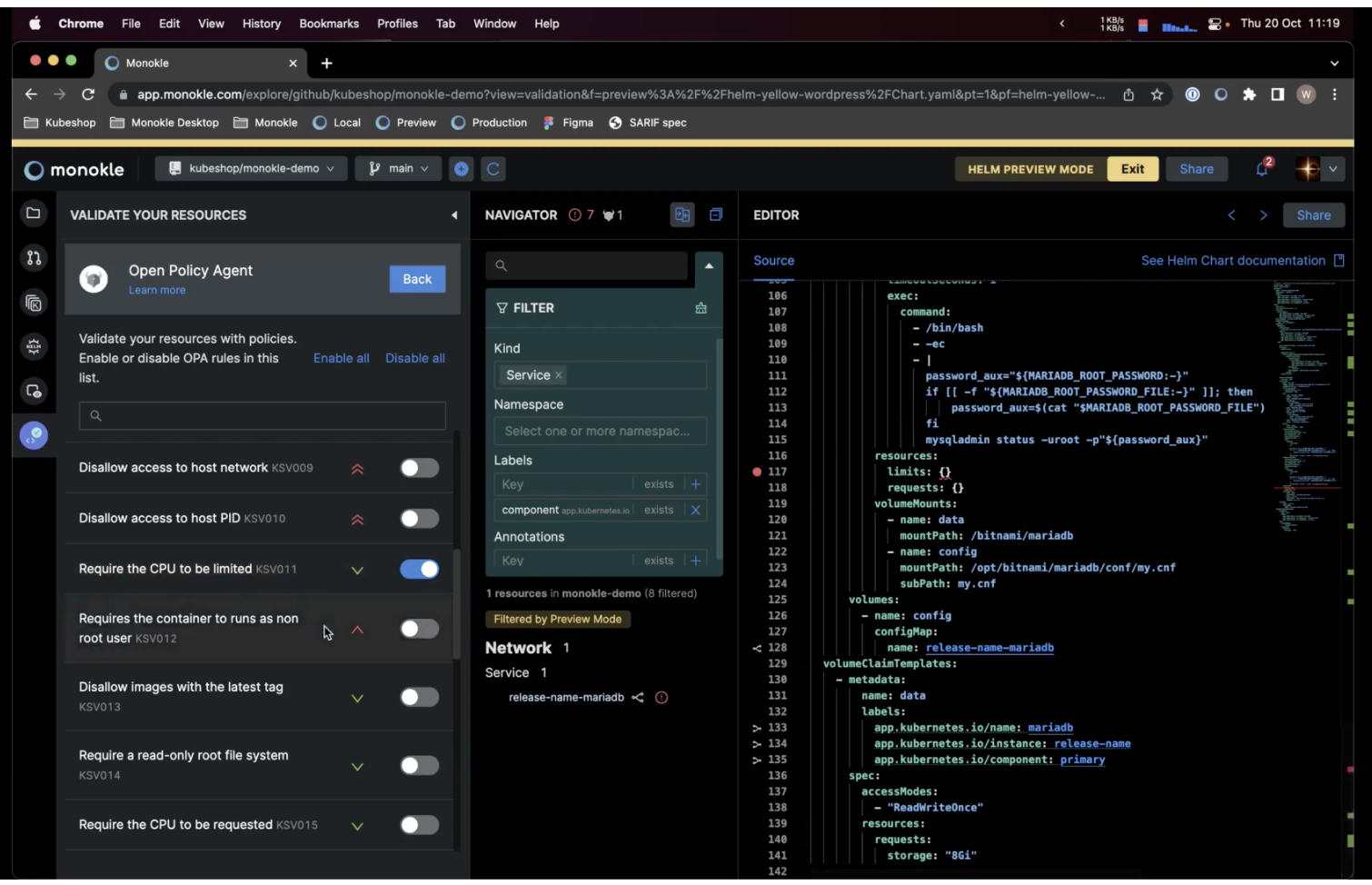
Task: Open Chrome extensions puzzle icon
Action: (1249, 94)
